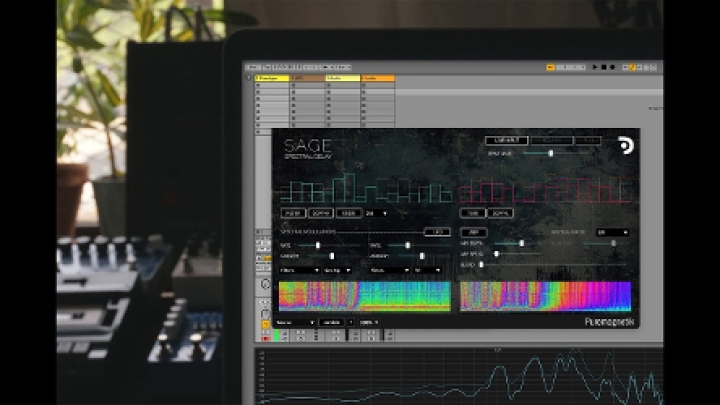Click the clock icon left of SAGE window

coord(265,284)
